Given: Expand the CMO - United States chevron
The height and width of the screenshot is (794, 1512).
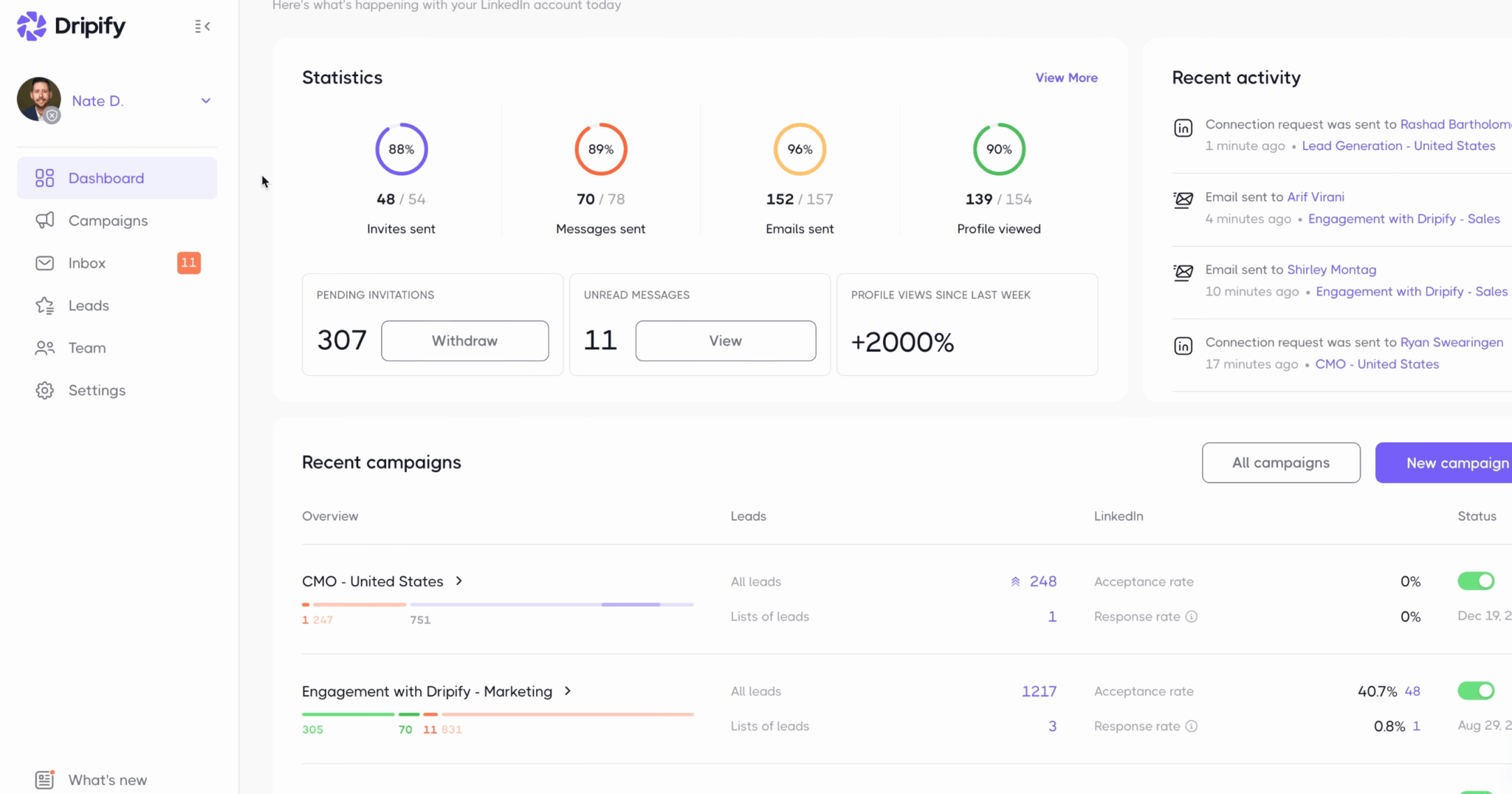Looking at the screenshot, I should click(x=459, y=581).
